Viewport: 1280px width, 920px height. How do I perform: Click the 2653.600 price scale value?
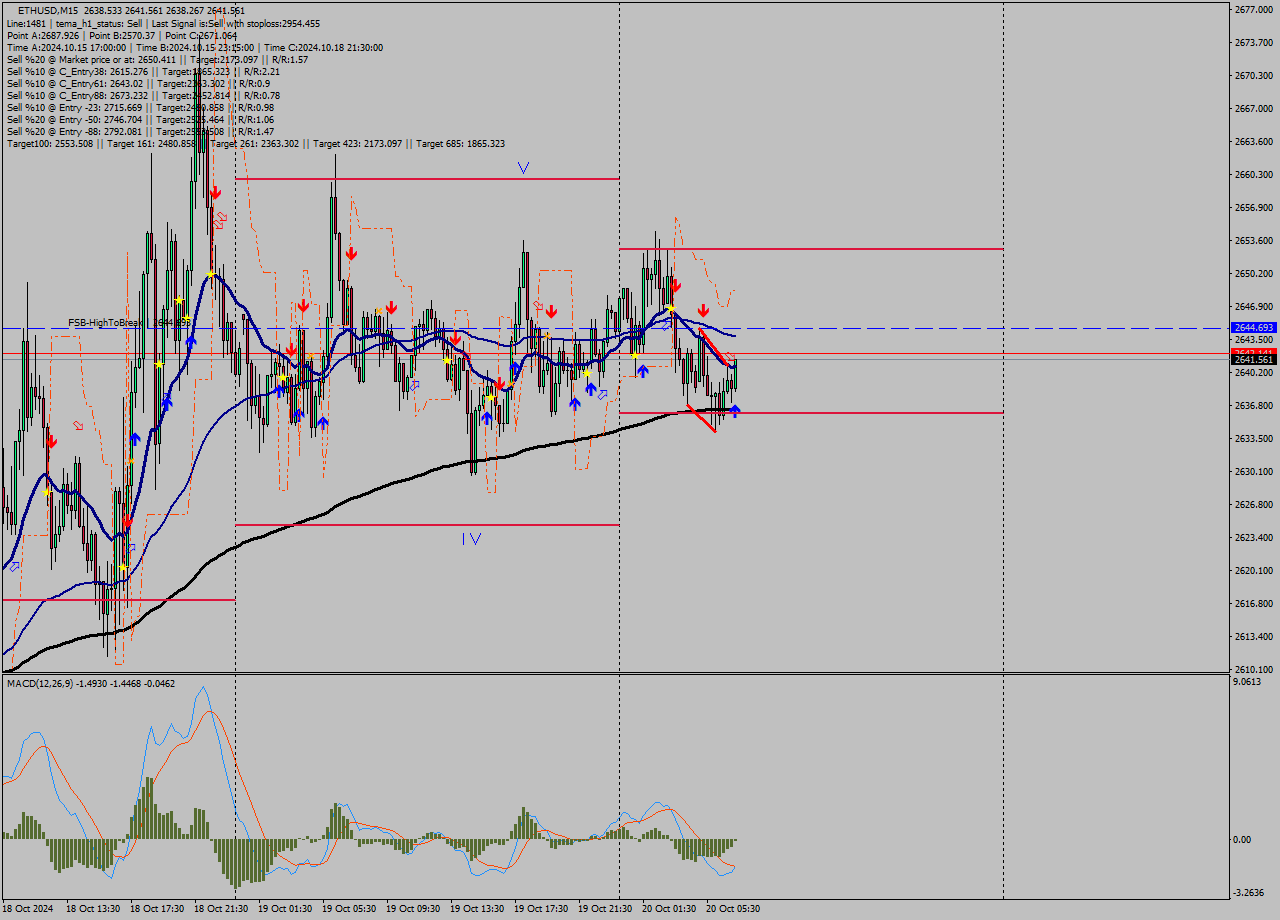tap(1253, 241)
